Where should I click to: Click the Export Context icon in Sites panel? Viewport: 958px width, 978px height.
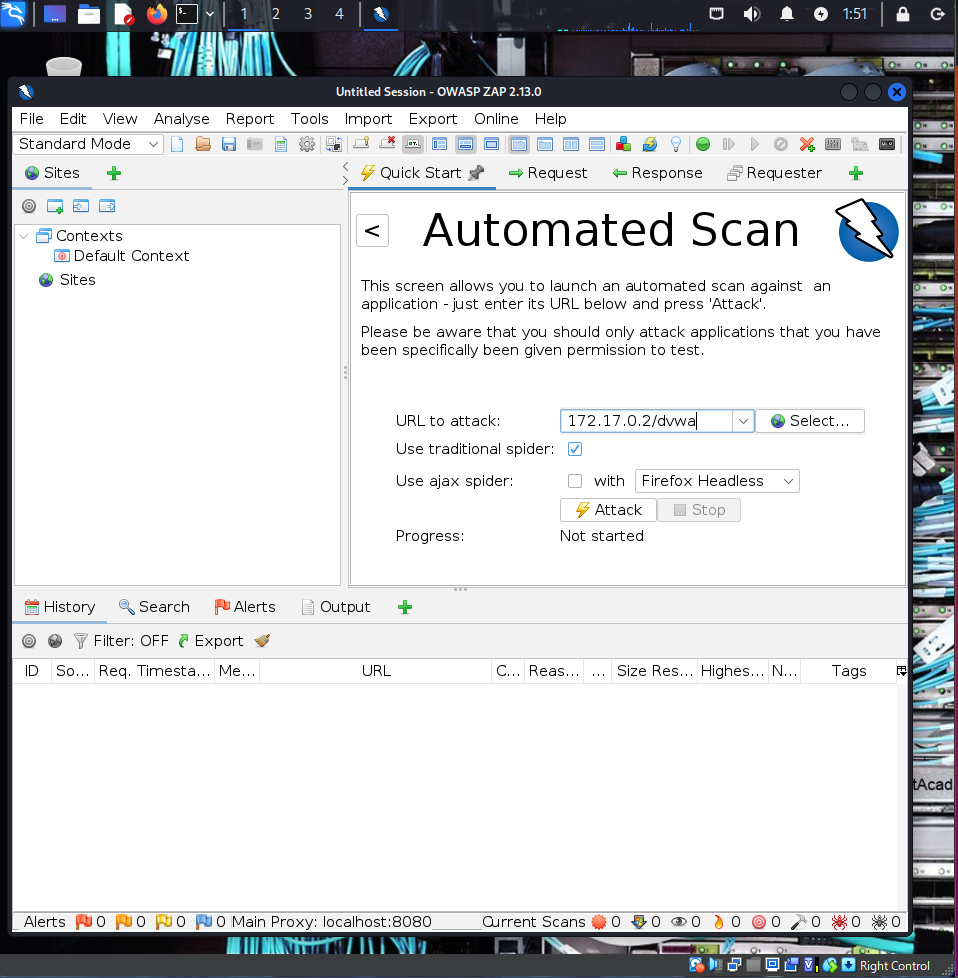point(107,206)
